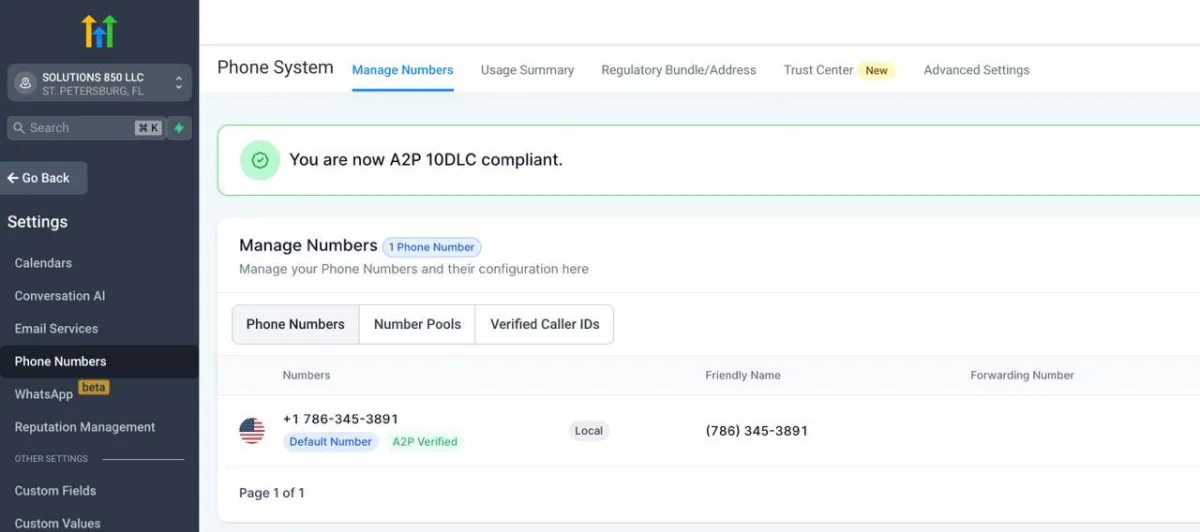The height and width of the screenshot is (532, 1200).
Task: Click the US flag icon beside the number
Action: pos(252,430)
